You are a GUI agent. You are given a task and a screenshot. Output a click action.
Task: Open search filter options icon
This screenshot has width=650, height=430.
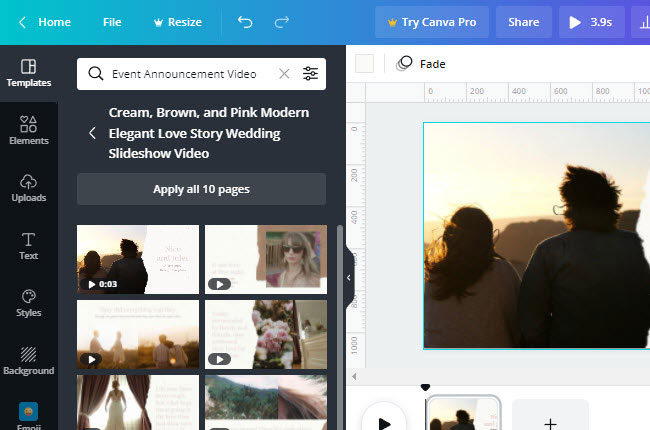point(310,73)
